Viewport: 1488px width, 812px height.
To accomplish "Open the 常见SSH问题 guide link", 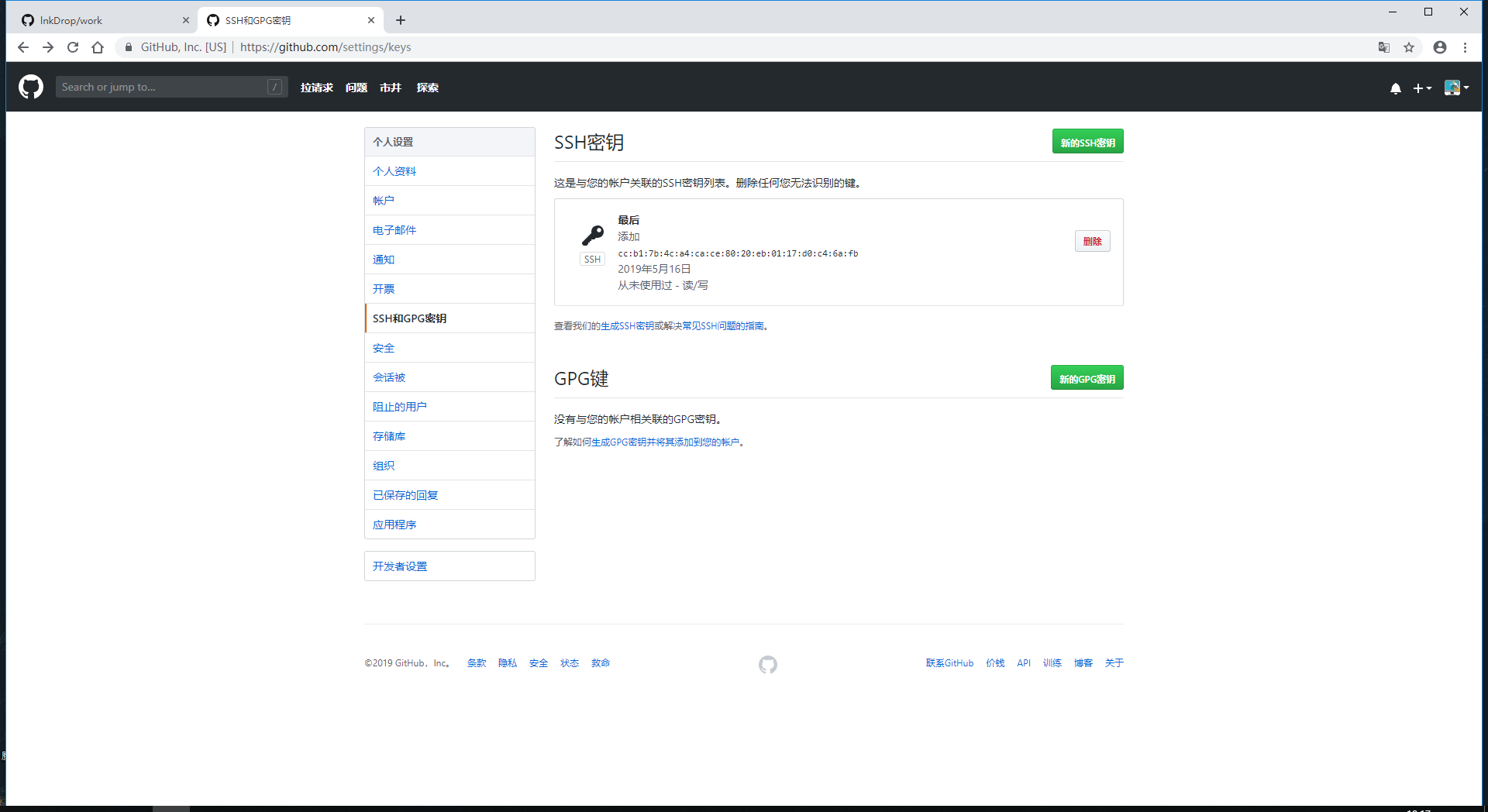I will [723, 326].
